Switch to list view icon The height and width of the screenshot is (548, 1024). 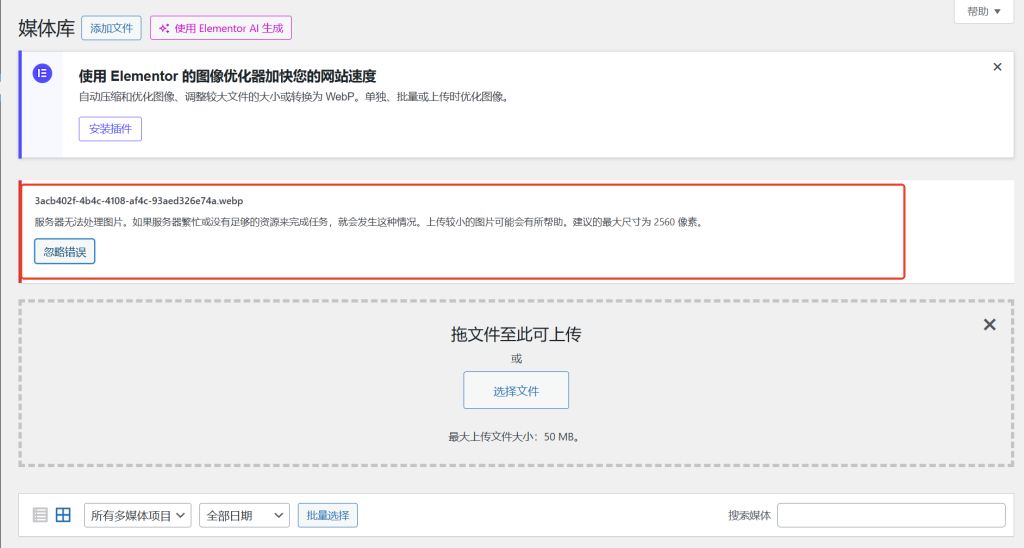coord(41,515)
